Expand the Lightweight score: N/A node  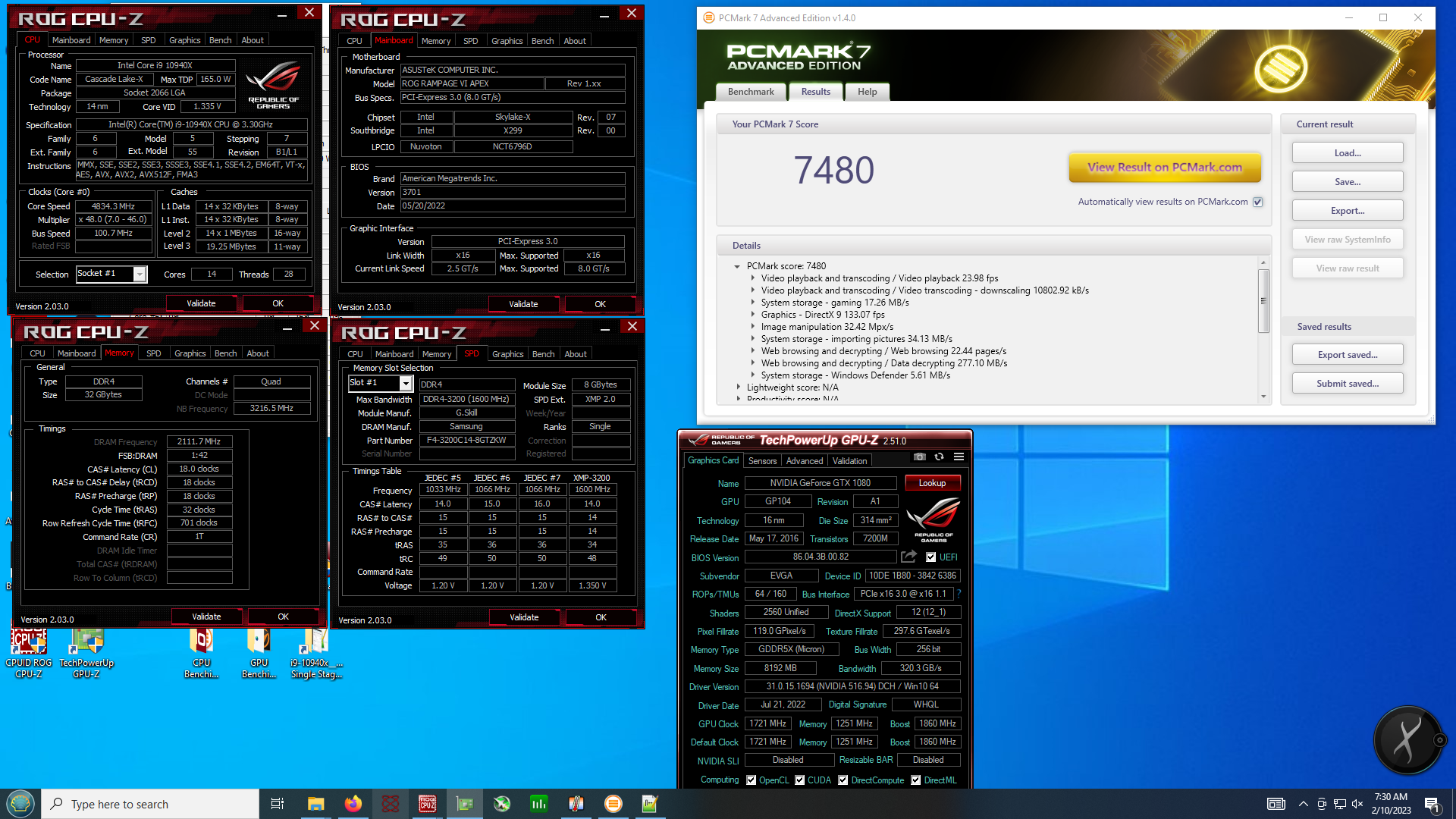[739, 388]
